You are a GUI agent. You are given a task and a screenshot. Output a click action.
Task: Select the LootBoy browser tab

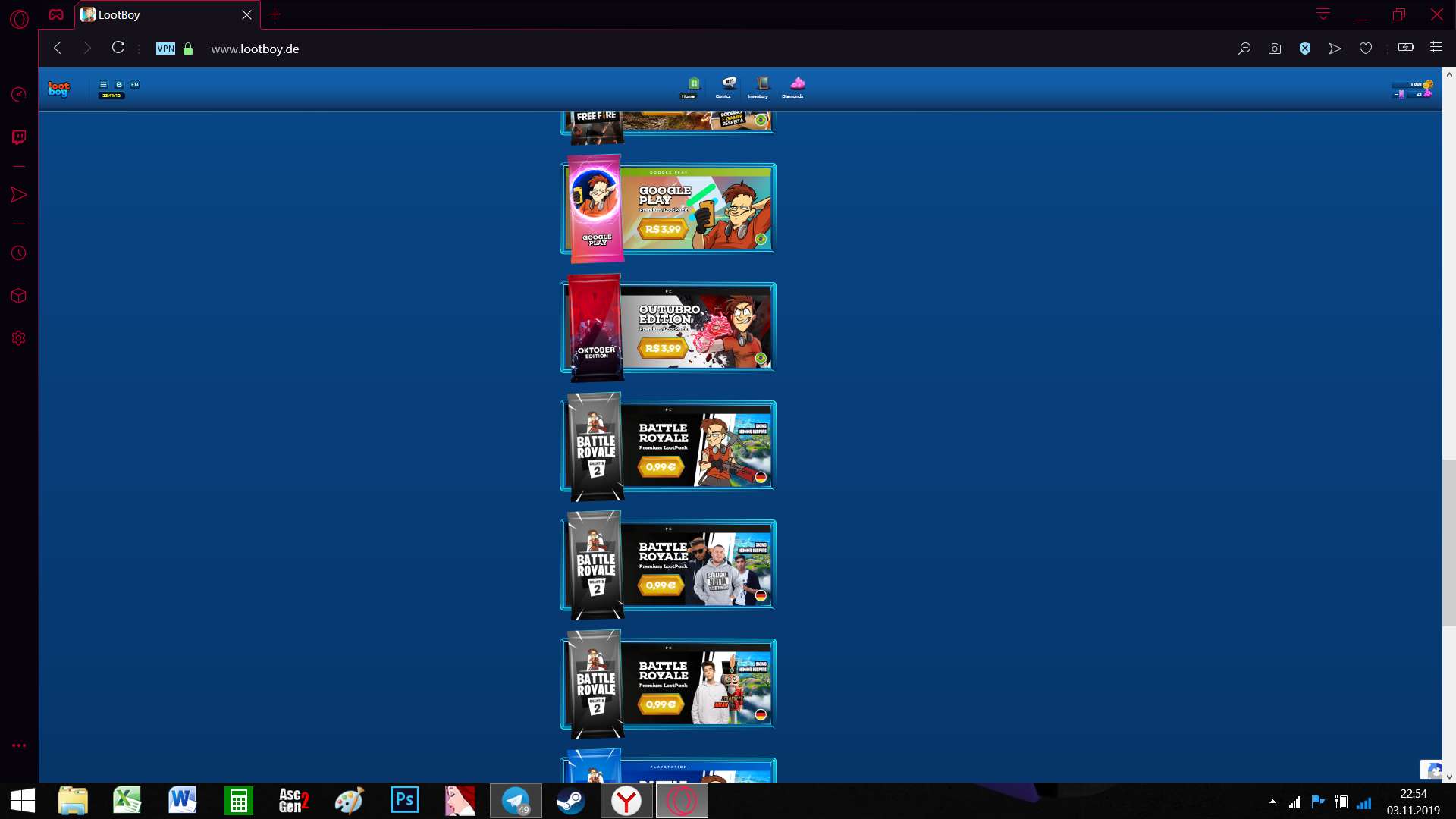click(x=168, y=15)
